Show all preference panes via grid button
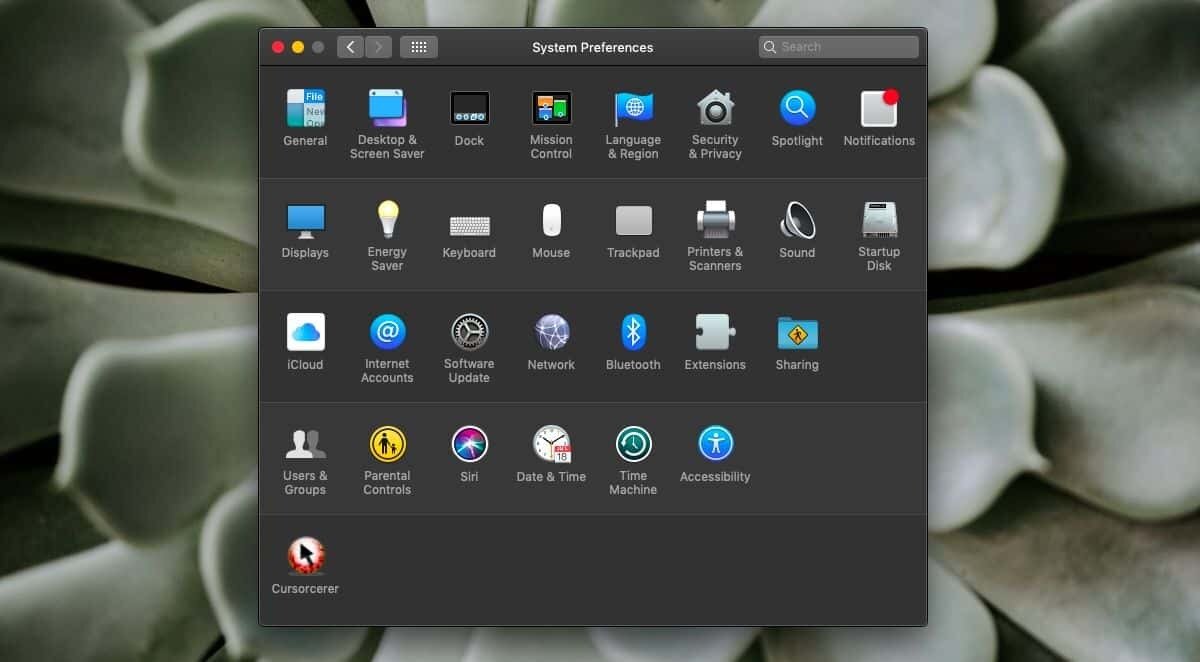The width and height of the screenshot is (1200, 662). [x=419, y=46]
